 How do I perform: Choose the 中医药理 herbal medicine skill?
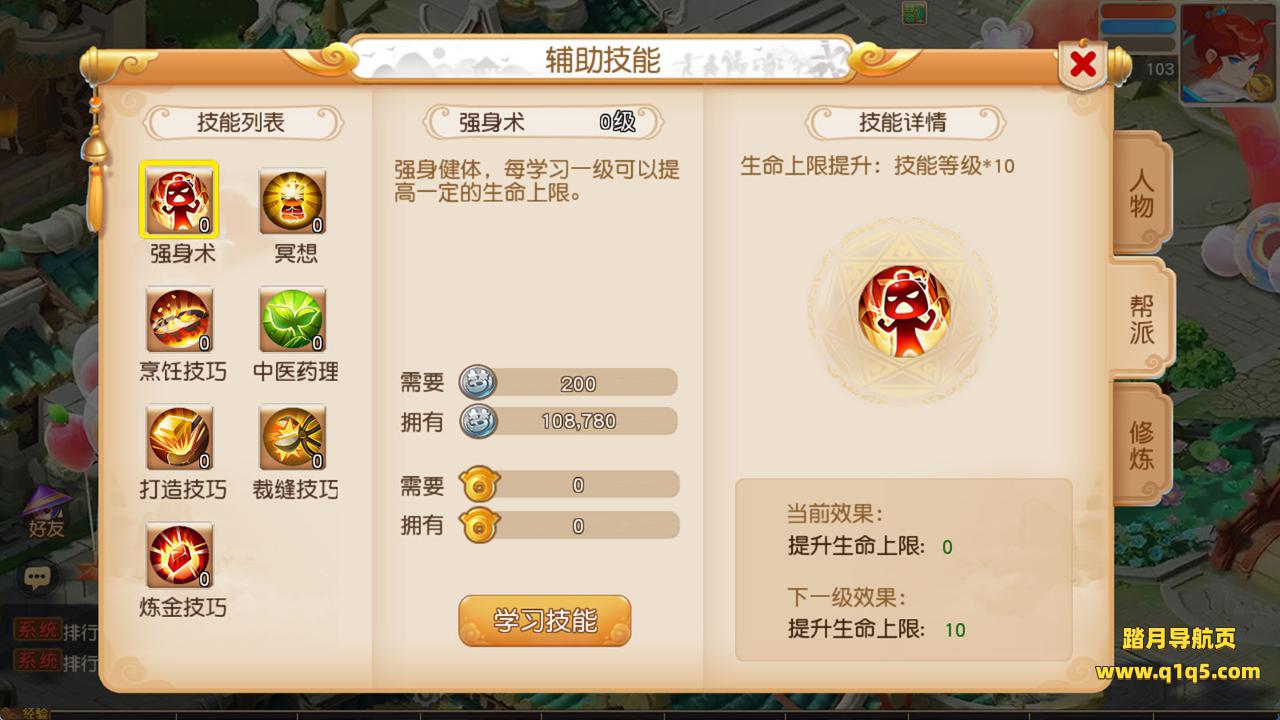[x=293, y=320]
